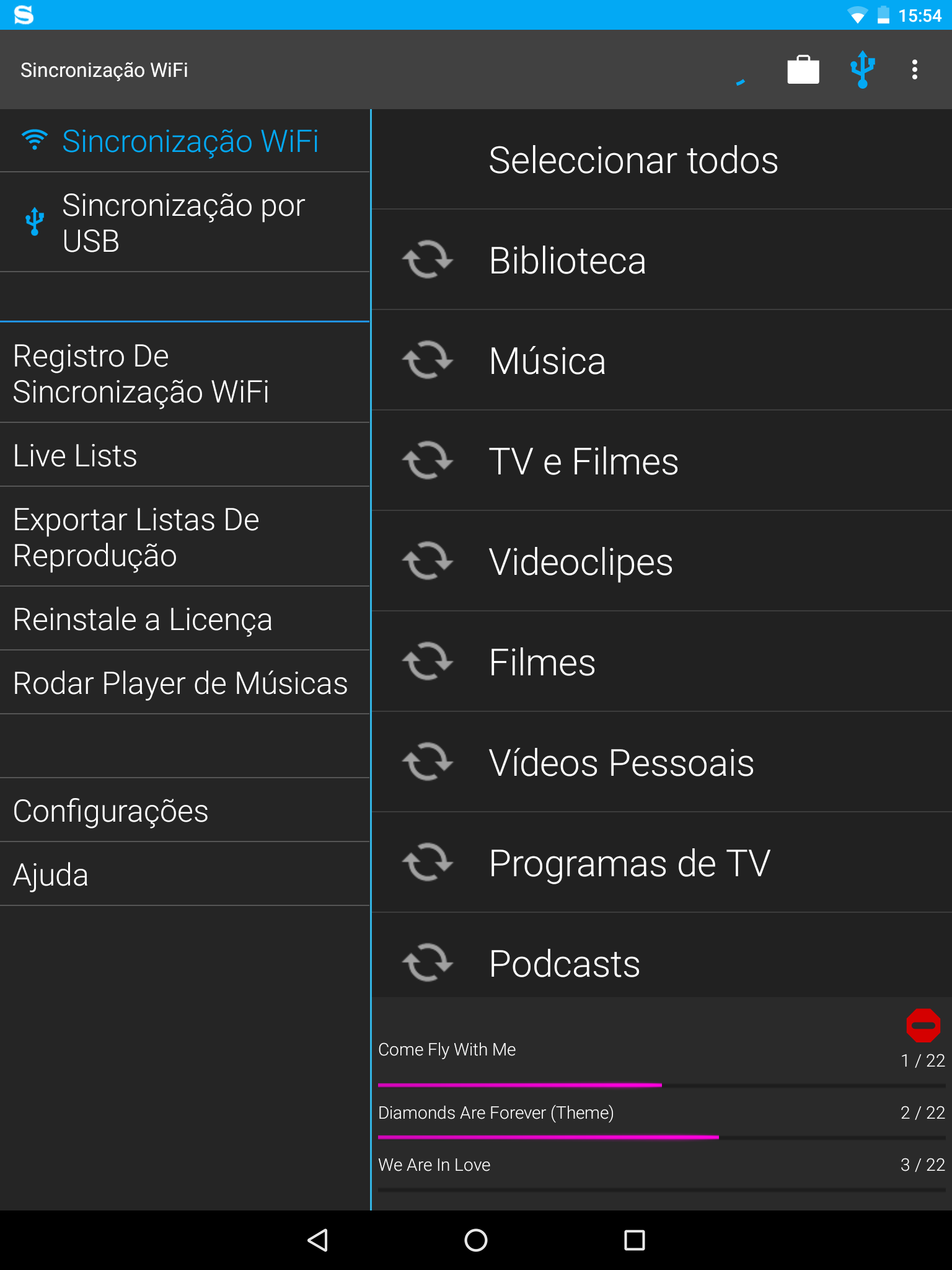Tap the 15:54 clock
Viewport: 952px width, 1270px height.
[920, 16]
